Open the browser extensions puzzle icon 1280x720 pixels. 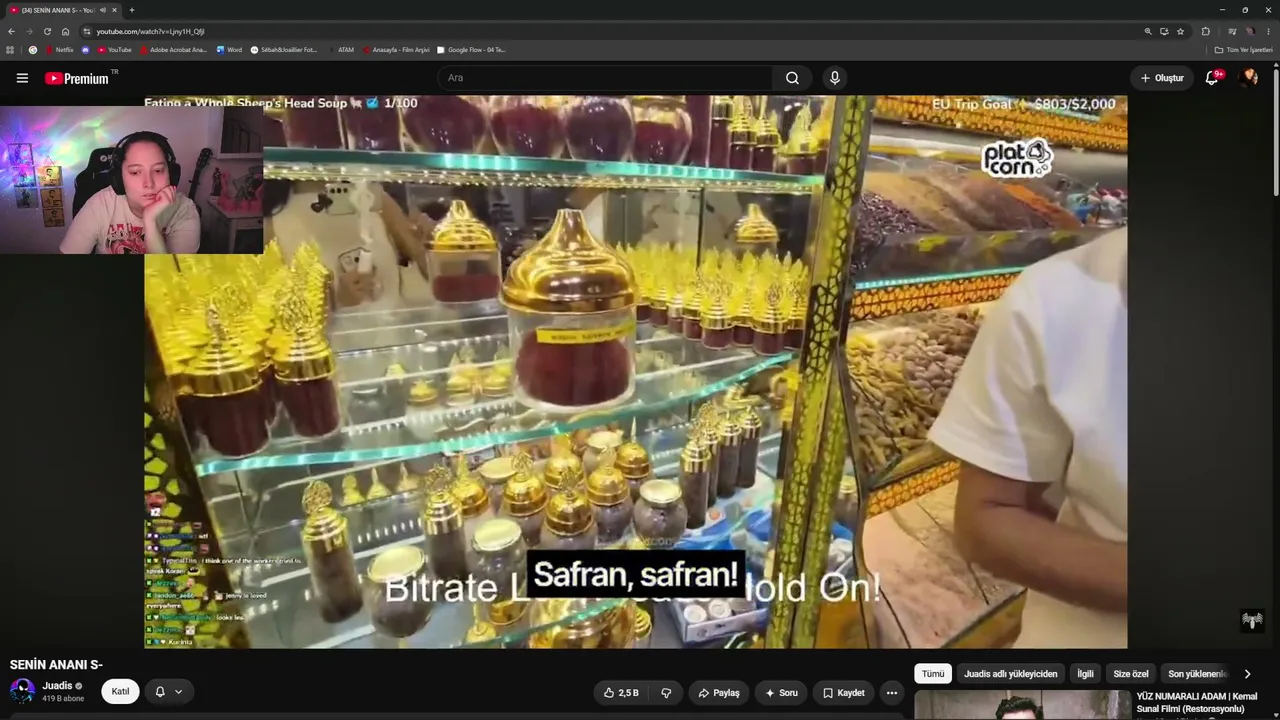(1206, 31)
